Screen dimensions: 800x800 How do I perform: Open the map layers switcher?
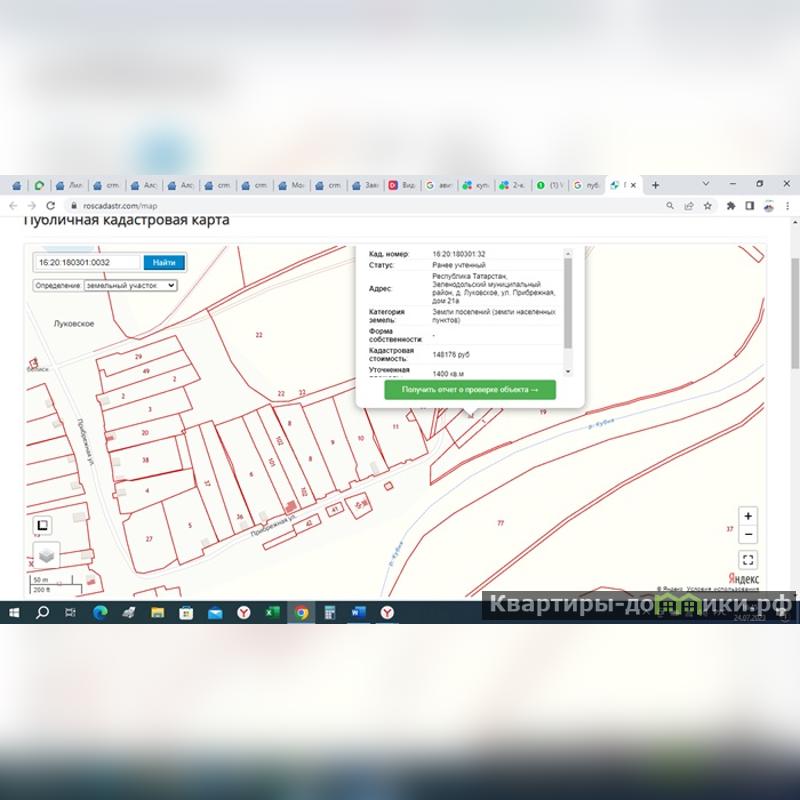46,555
